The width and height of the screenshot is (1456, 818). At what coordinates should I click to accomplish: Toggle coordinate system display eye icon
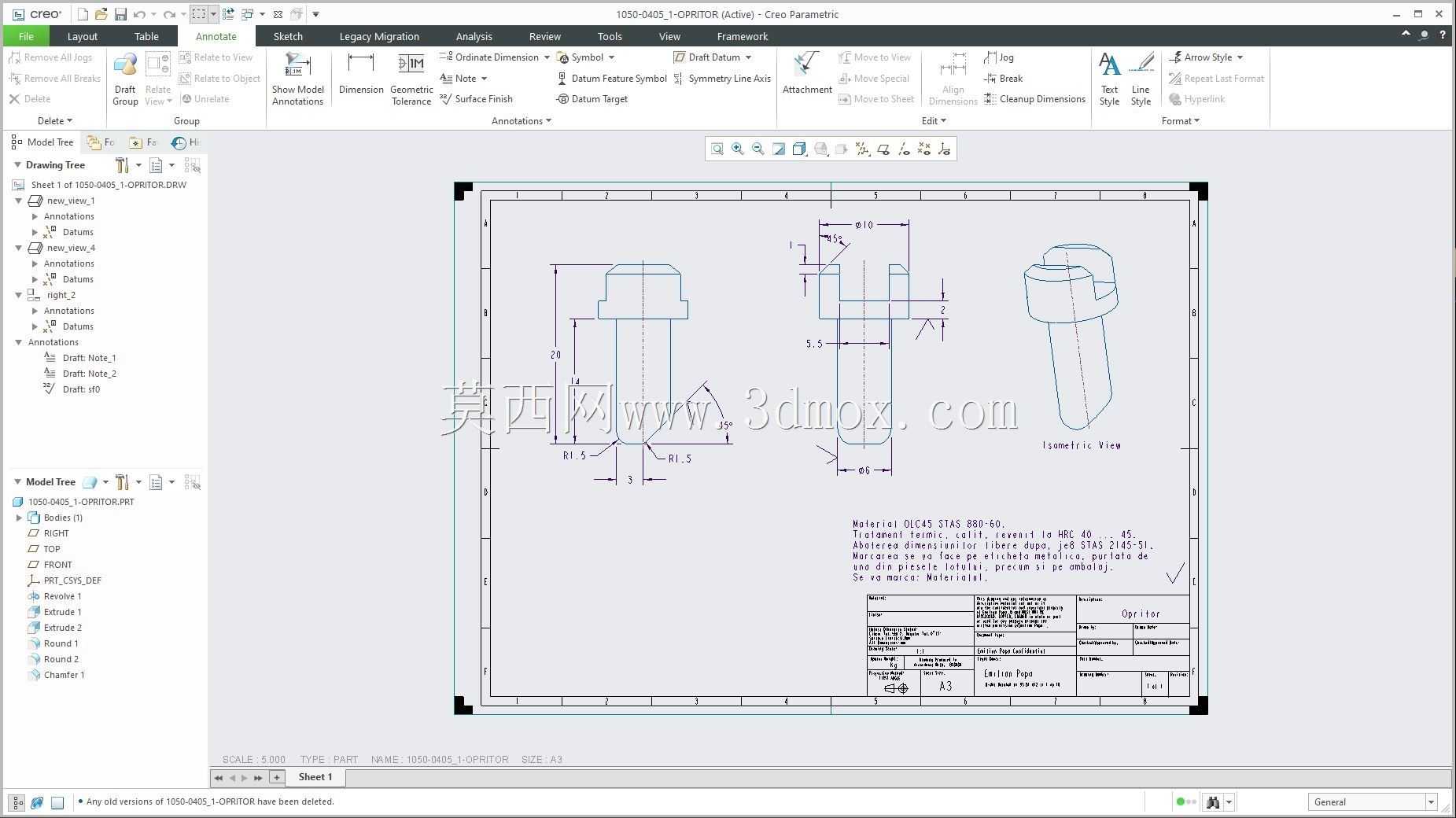945,149
